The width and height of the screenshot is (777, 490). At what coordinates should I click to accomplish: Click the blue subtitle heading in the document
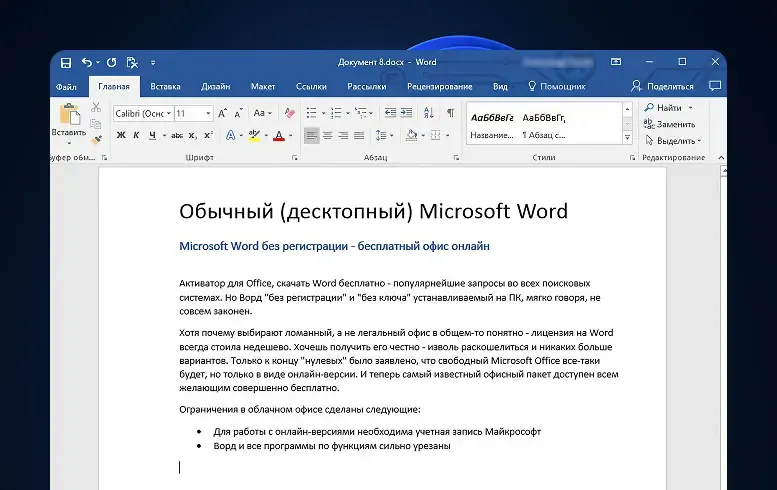click(x=334, y=246)
